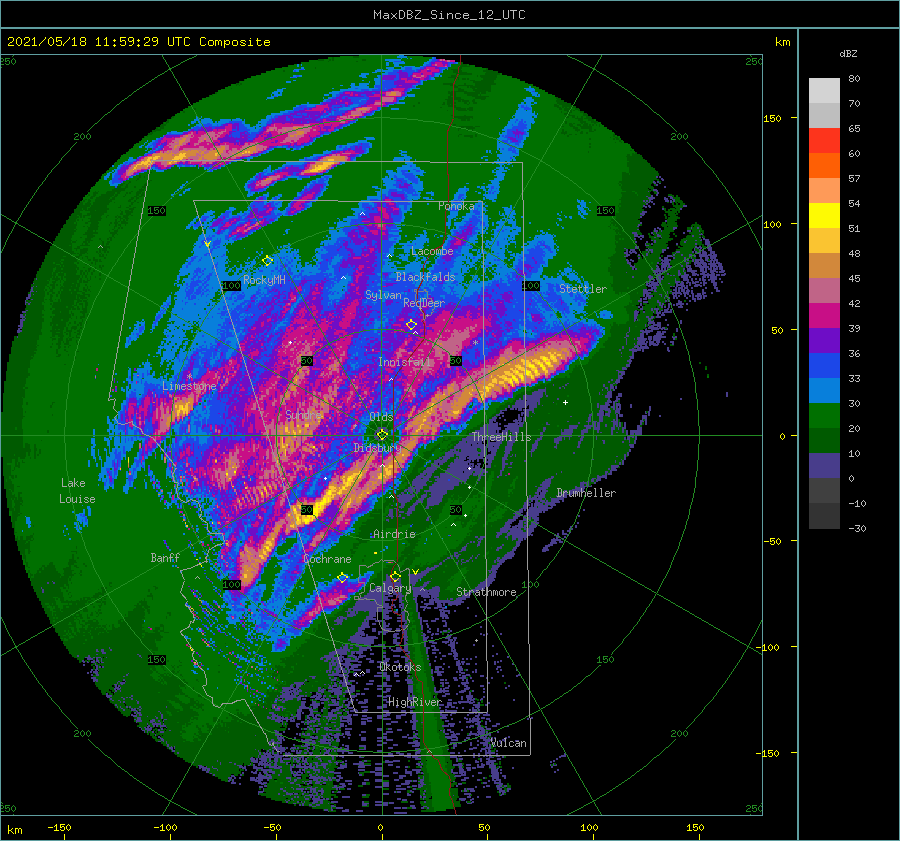
Task: Select the dark orange 60-57 dBZ legend swatch
Action: pos(824,165)
